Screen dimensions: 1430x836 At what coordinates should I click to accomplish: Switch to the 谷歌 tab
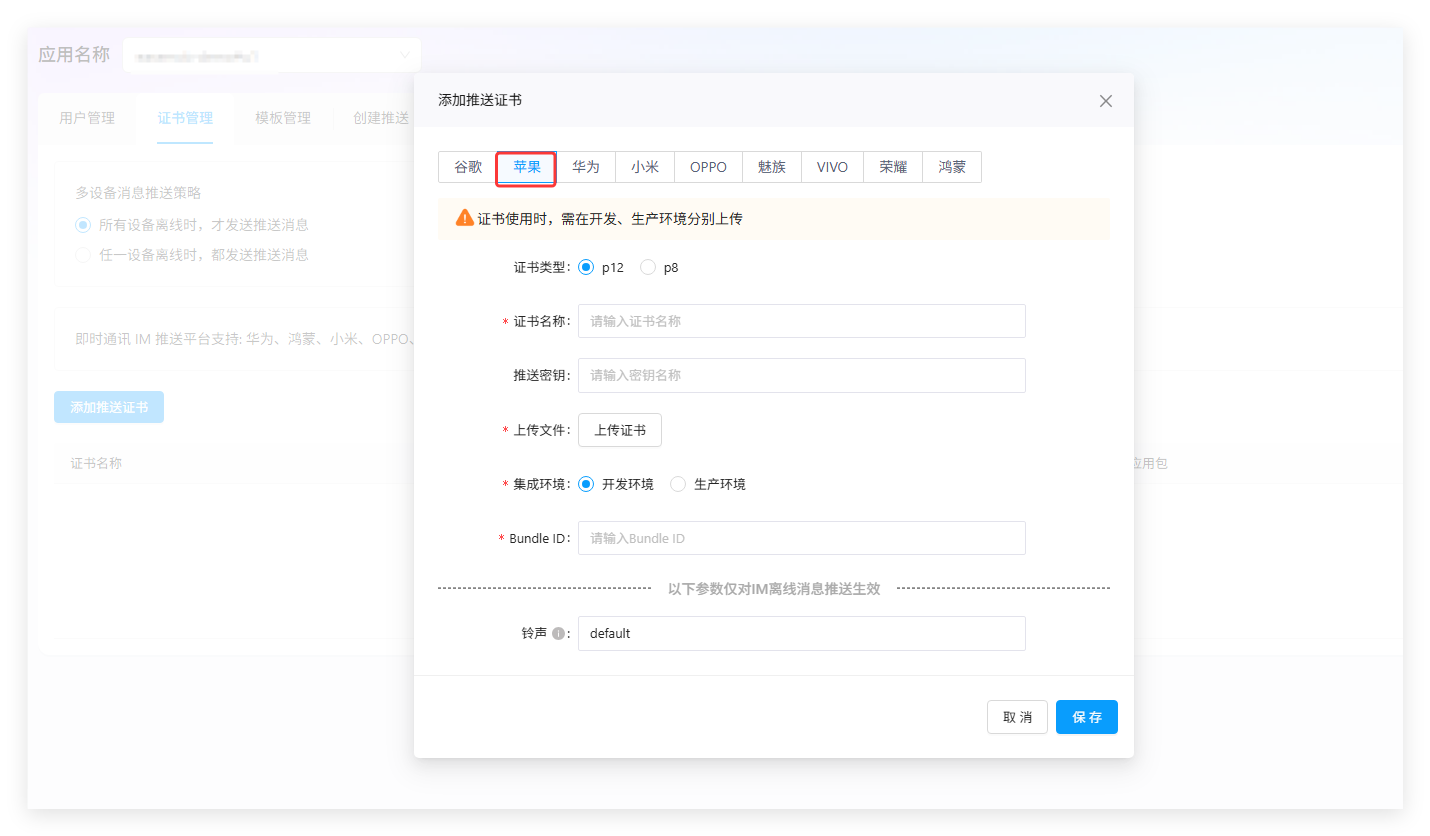click(468, 167)
